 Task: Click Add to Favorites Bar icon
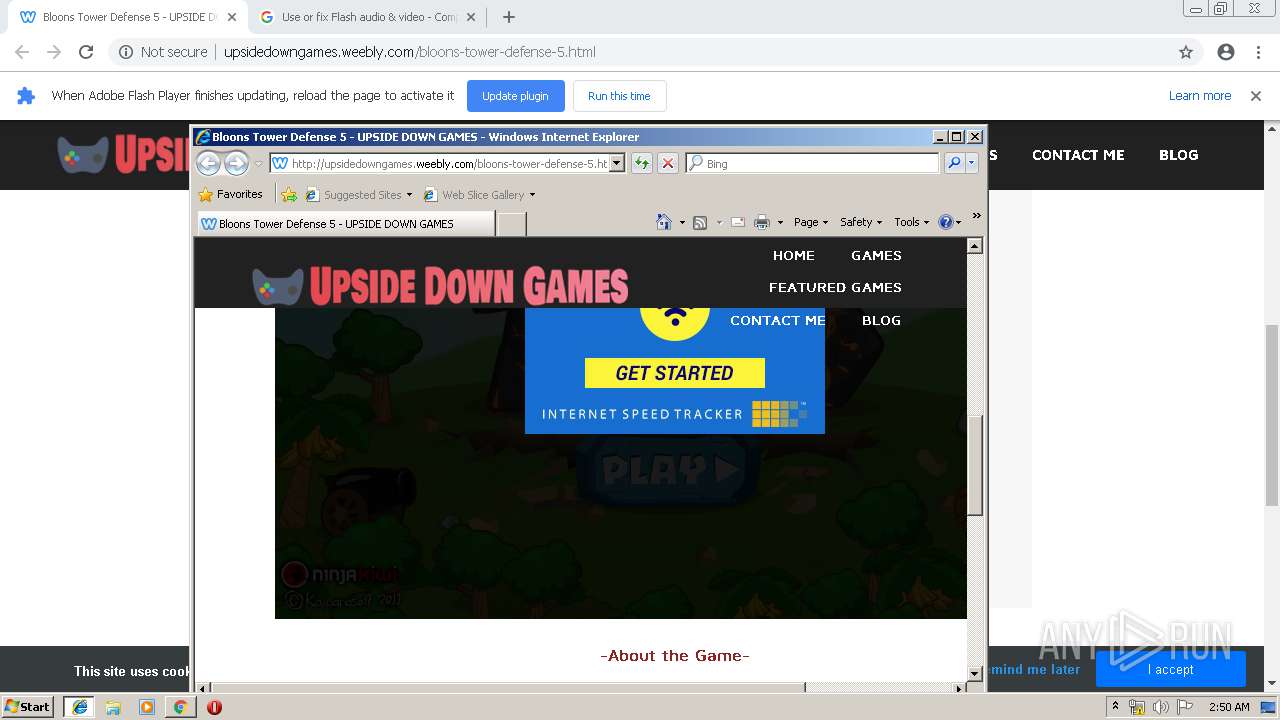click(x=289, y=194)
